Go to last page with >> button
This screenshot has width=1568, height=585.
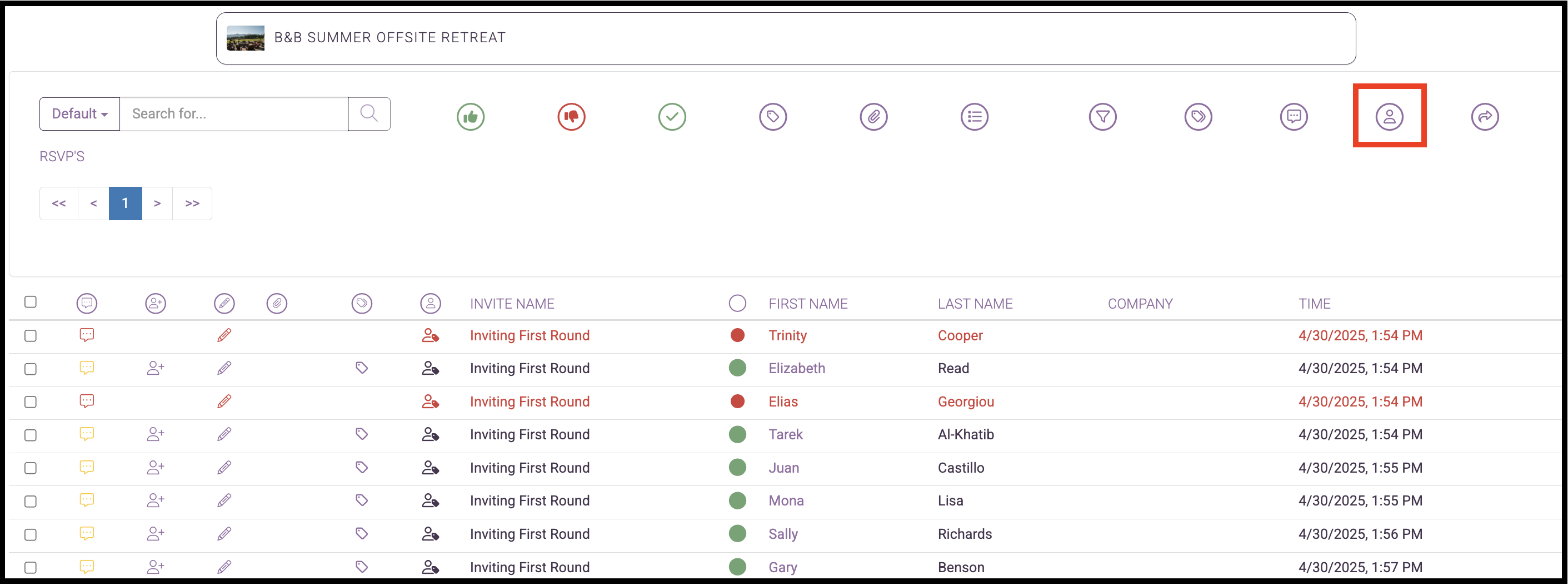click(192, 204)
